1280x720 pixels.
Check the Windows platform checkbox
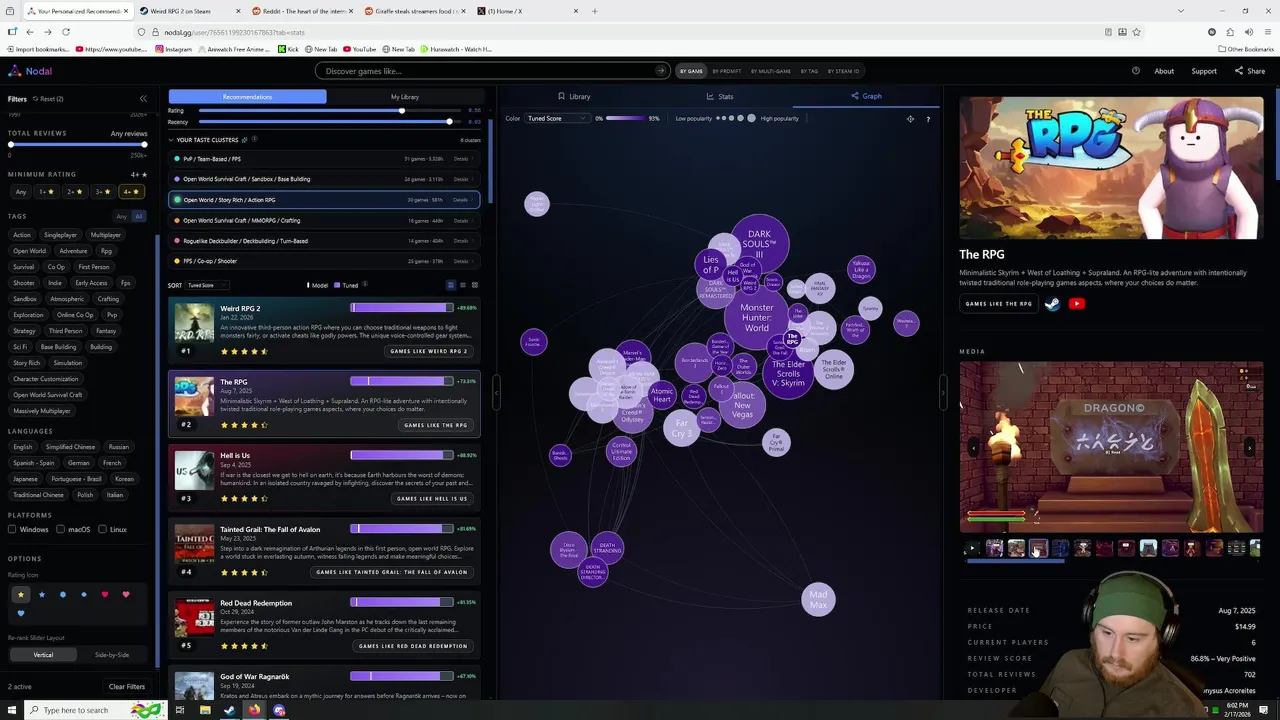coord(12,529)
